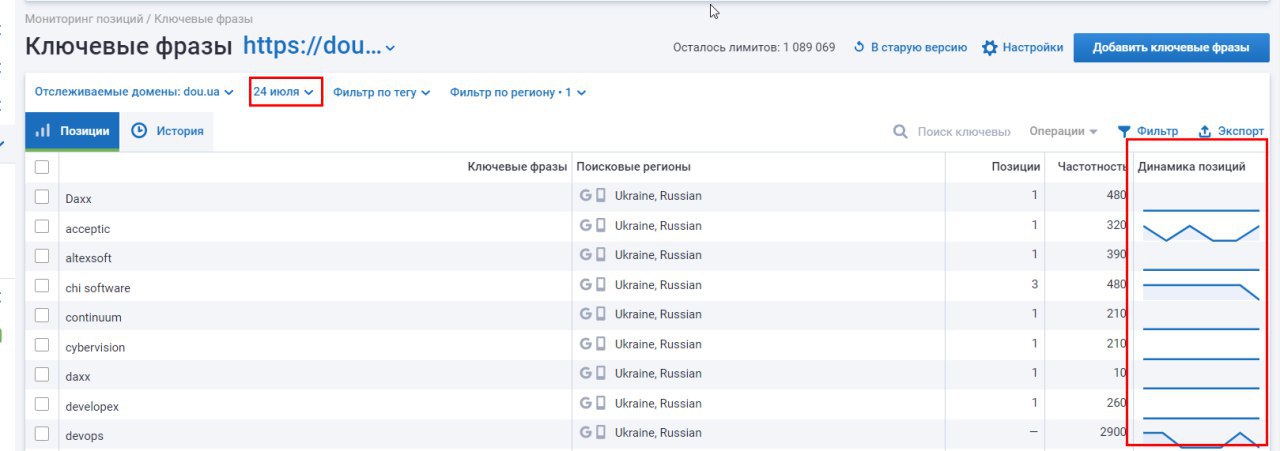This screenshot has height=451, width=1280.
Task: Click the frequency value 2900
Action: tap(1112, 433)
